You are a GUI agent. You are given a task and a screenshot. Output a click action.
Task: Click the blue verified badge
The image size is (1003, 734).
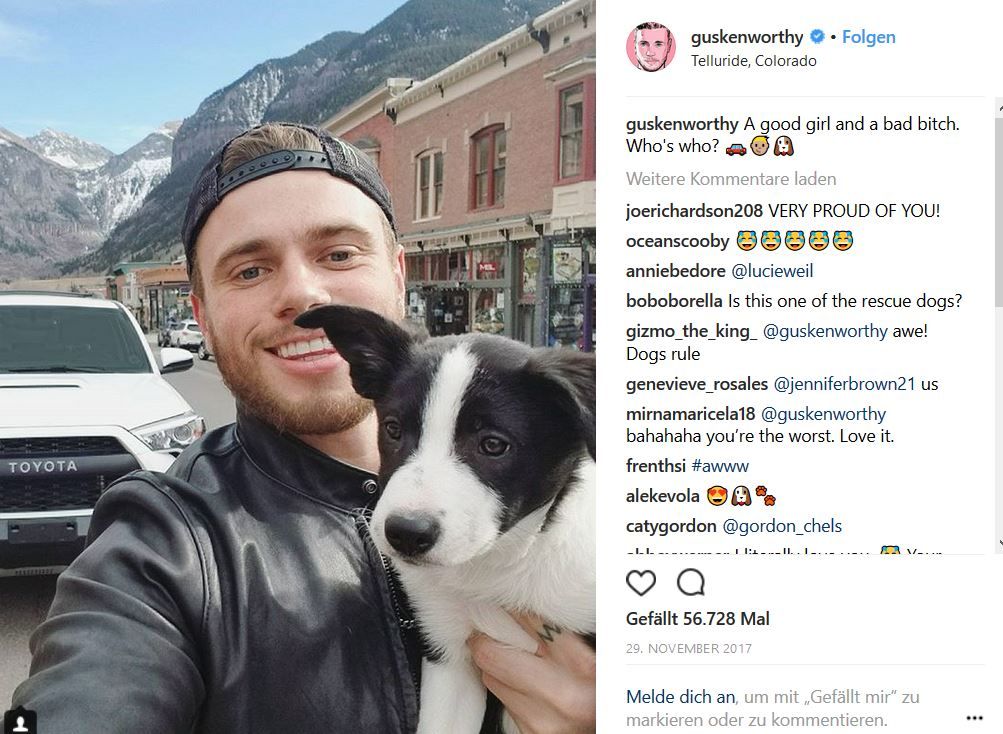(817, 37)
